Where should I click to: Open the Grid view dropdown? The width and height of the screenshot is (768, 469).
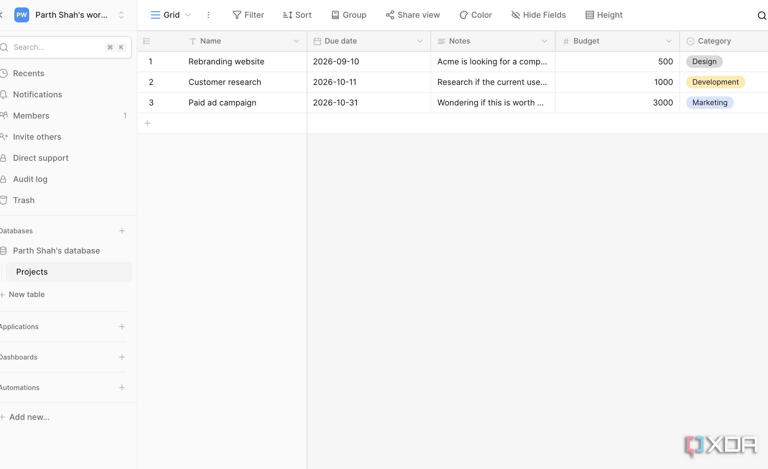click(x=170, y=15)
